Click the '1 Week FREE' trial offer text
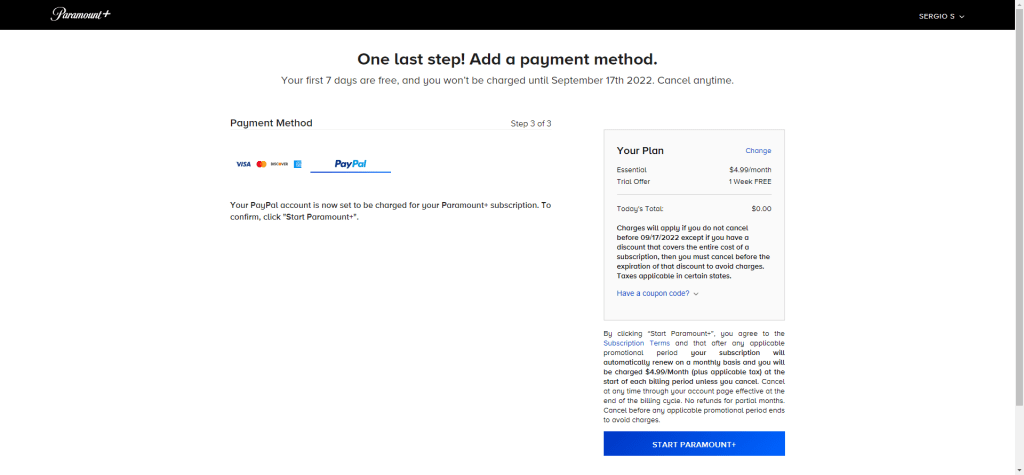The width and height of the screenshot is (1024, 475). 750,181
